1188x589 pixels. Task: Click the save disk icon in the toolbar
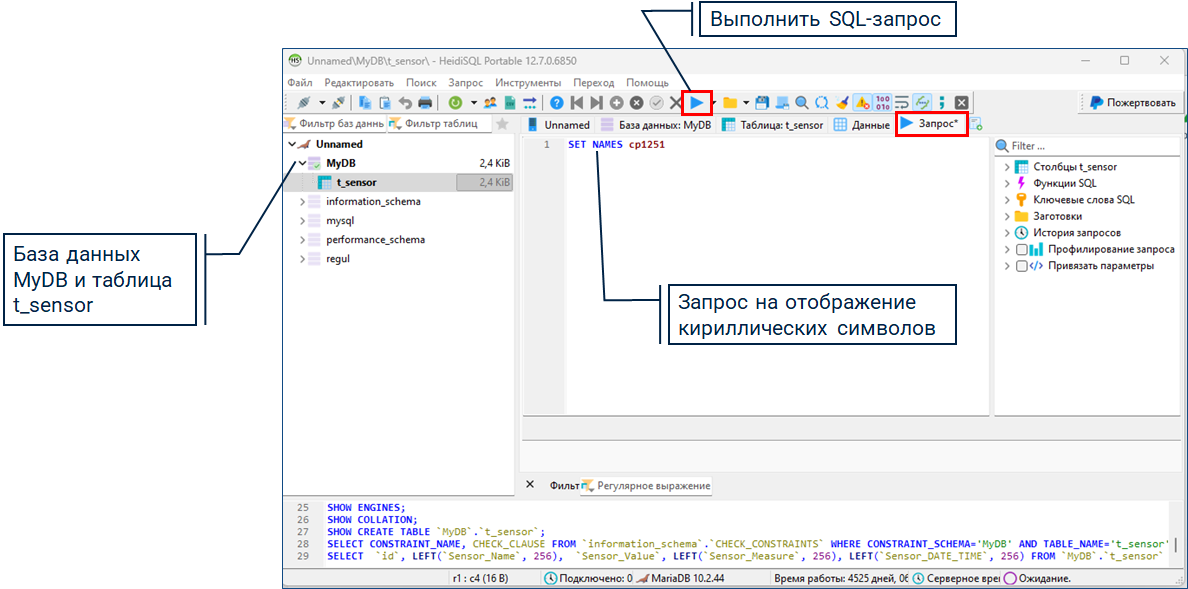click(762, 102)
